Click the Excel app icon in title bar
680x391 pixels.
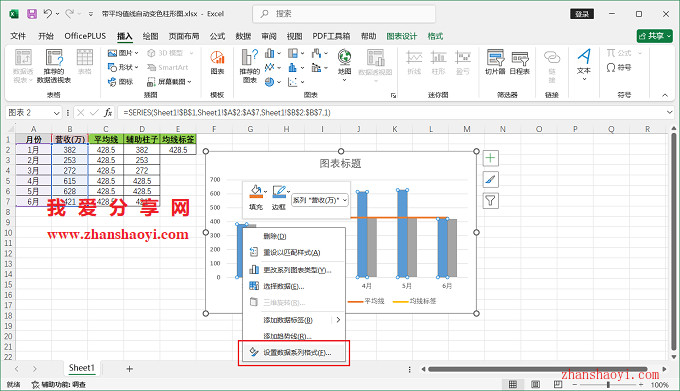point(14,14)
